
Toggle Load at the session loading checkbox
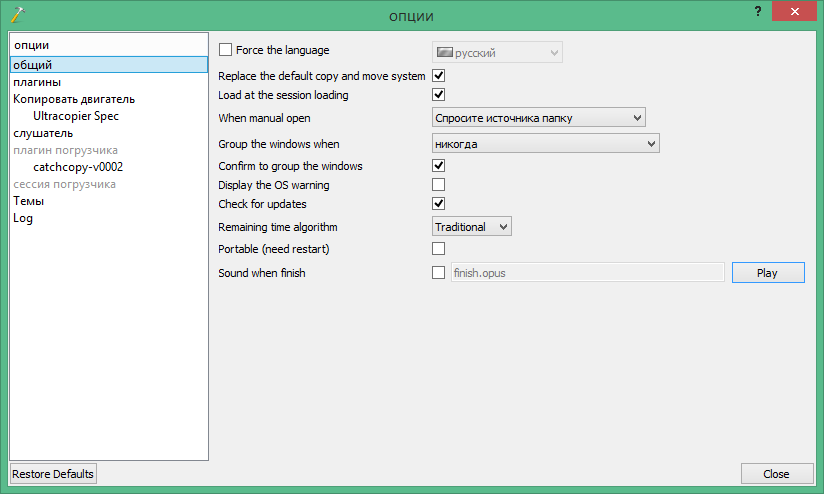[438, 95]
